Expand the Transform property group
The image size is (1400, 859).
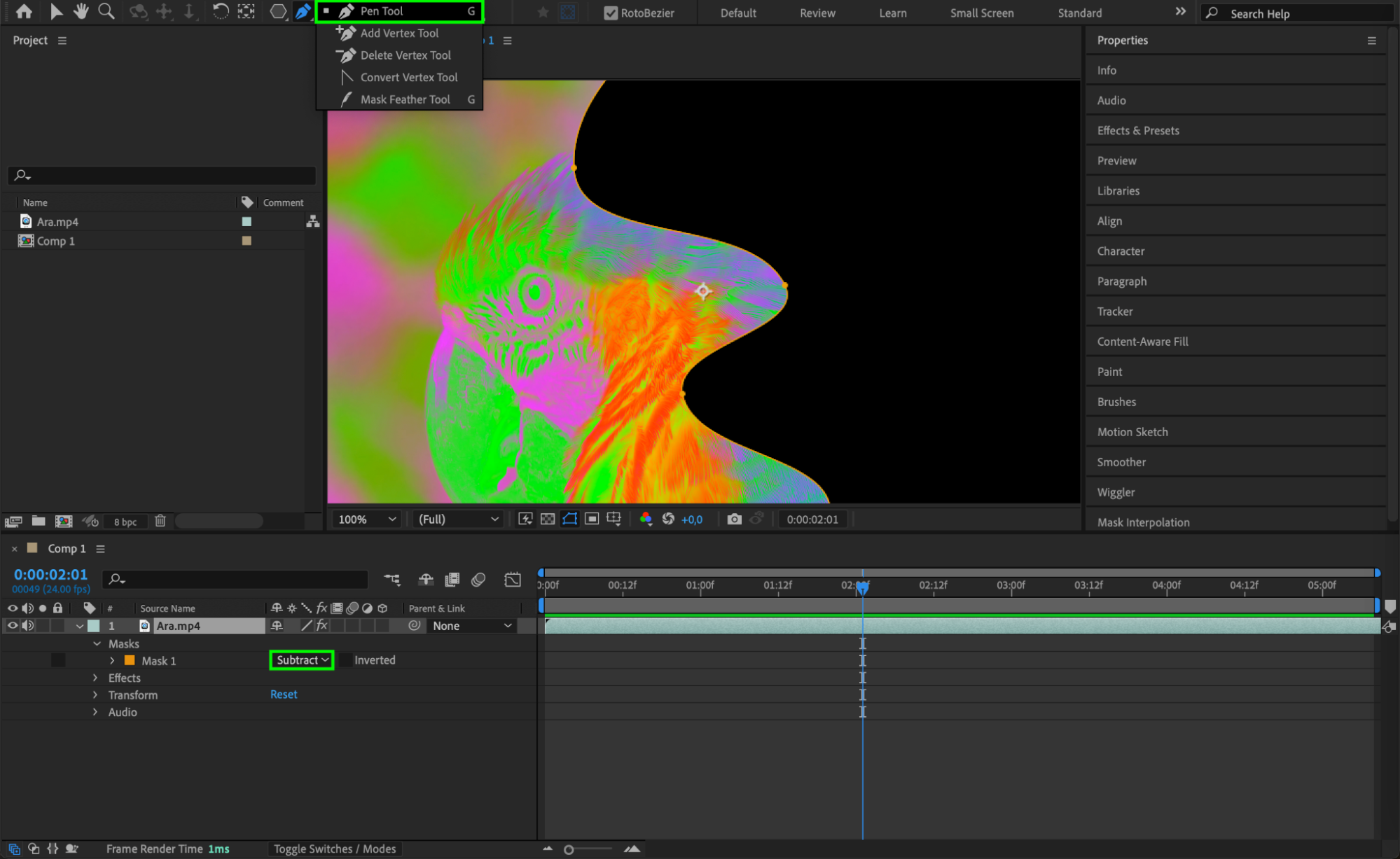95,694
